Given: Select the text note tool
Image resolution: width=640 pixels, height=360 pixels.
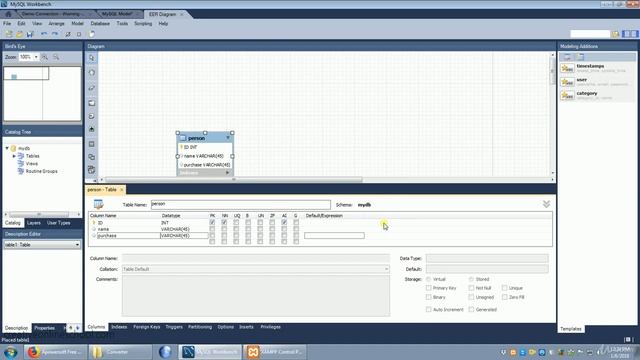Looking at the screenshot, I should pyautogui.click(x=91, y=116).
